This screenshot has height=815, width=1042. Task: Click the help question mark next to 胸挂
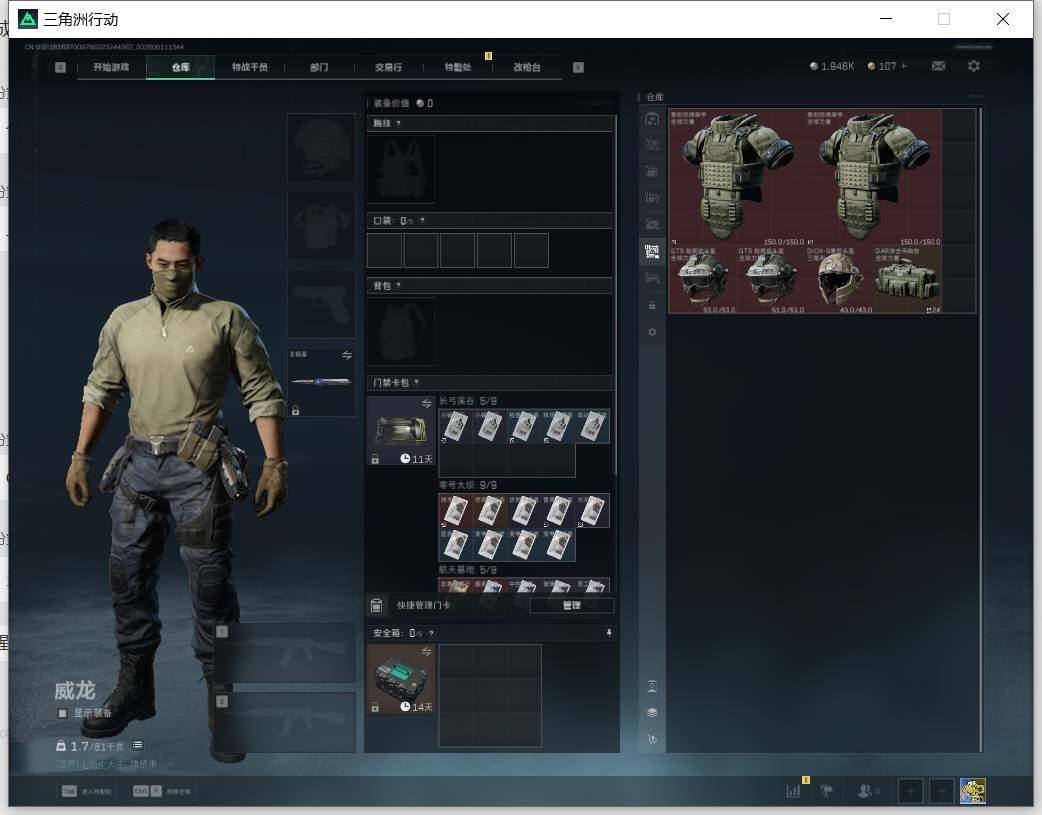click(x=398, y=124)
